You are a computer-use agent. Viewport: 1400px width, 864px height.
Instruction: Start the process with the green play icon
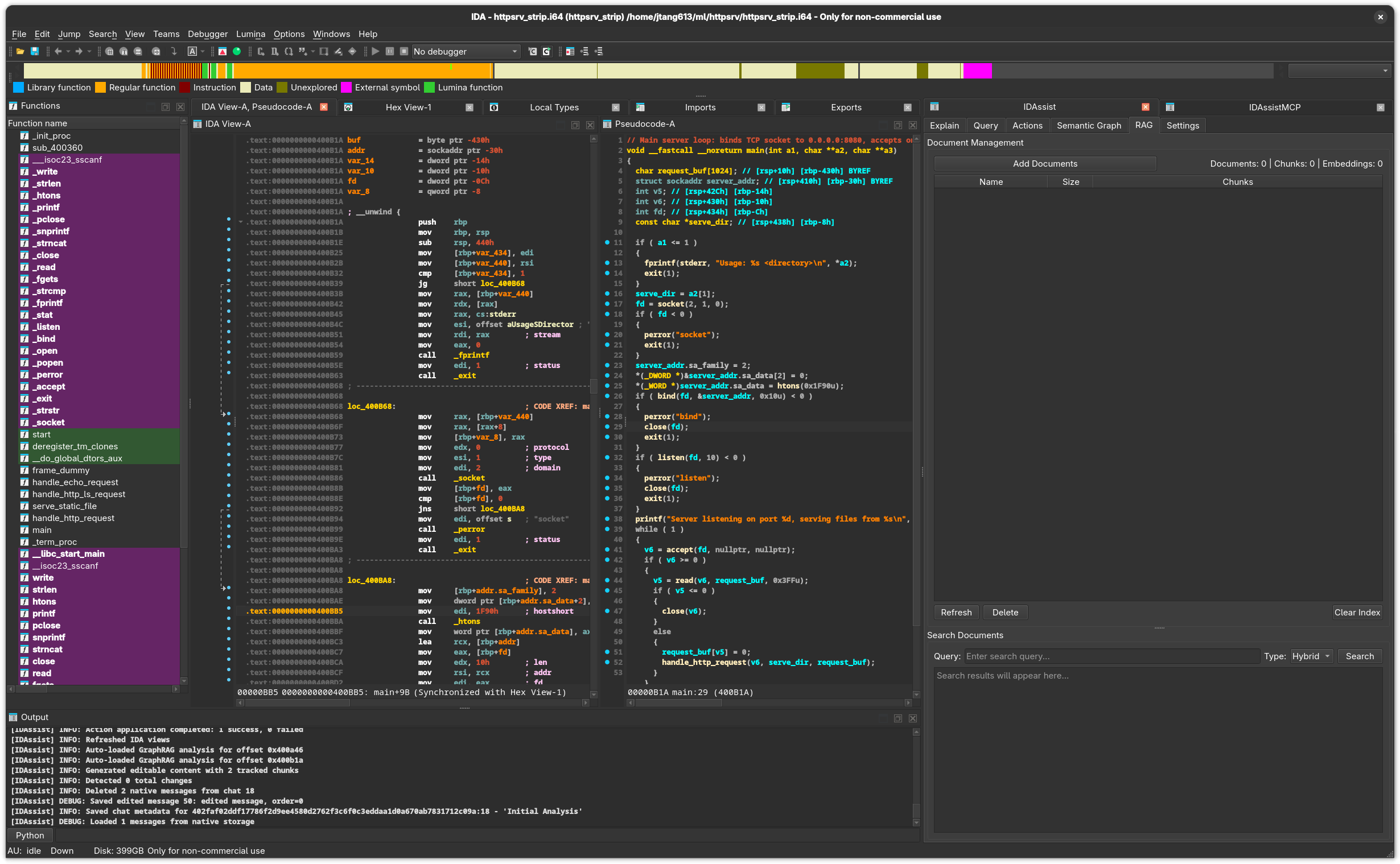click(376, 51)
